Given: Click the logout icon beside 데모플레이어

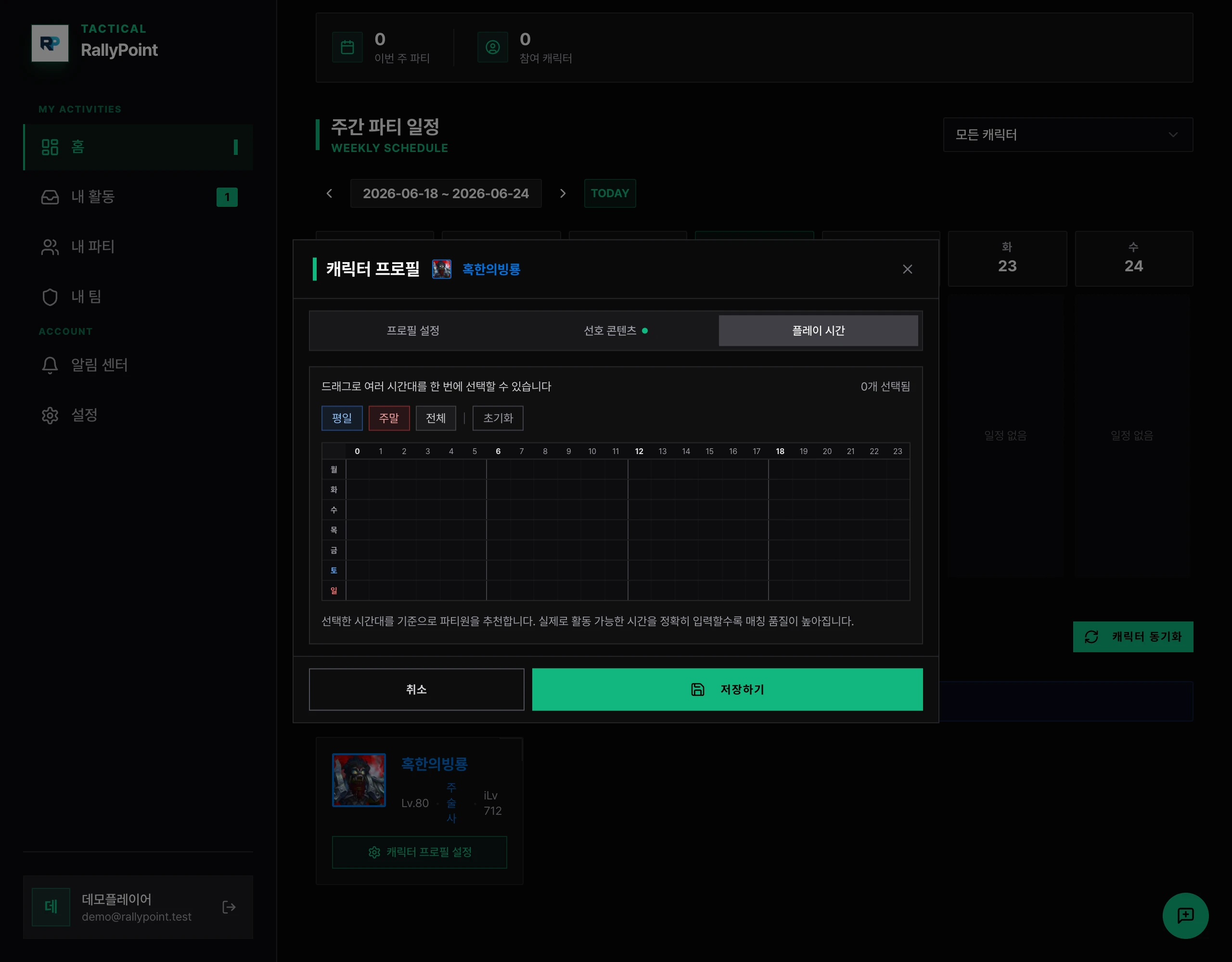Looking at the screenshot, I should 229,907.
